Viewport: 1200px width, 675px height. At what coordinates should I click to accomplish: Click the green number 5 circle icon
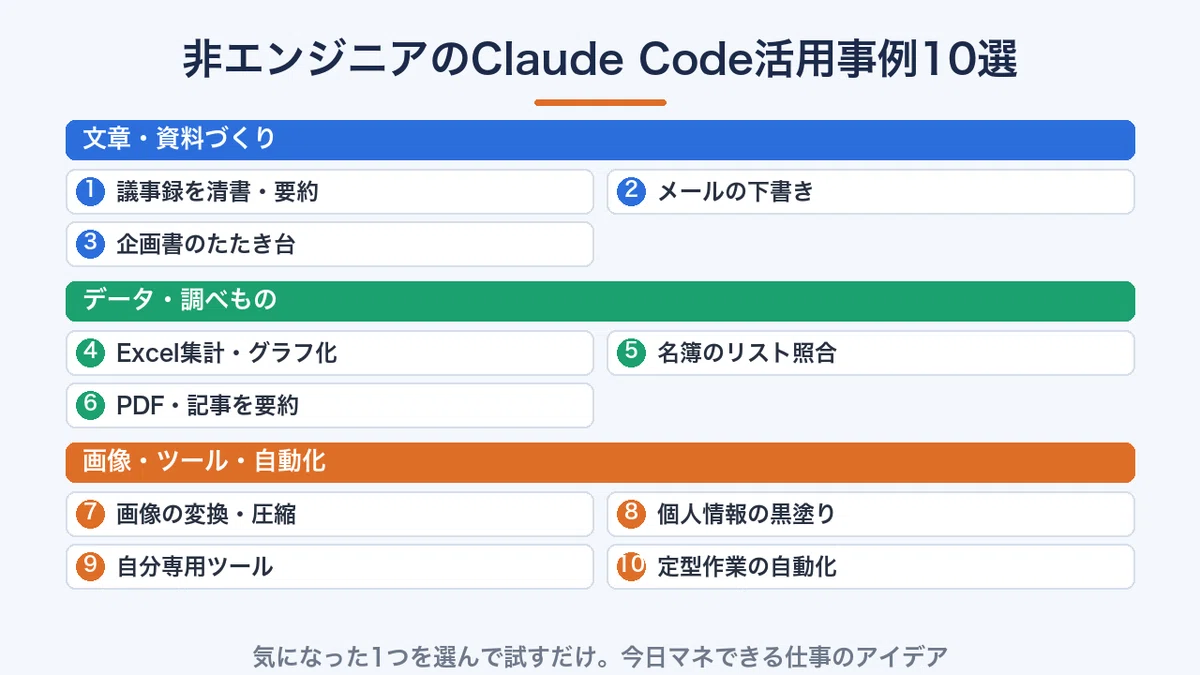(631, 352)
